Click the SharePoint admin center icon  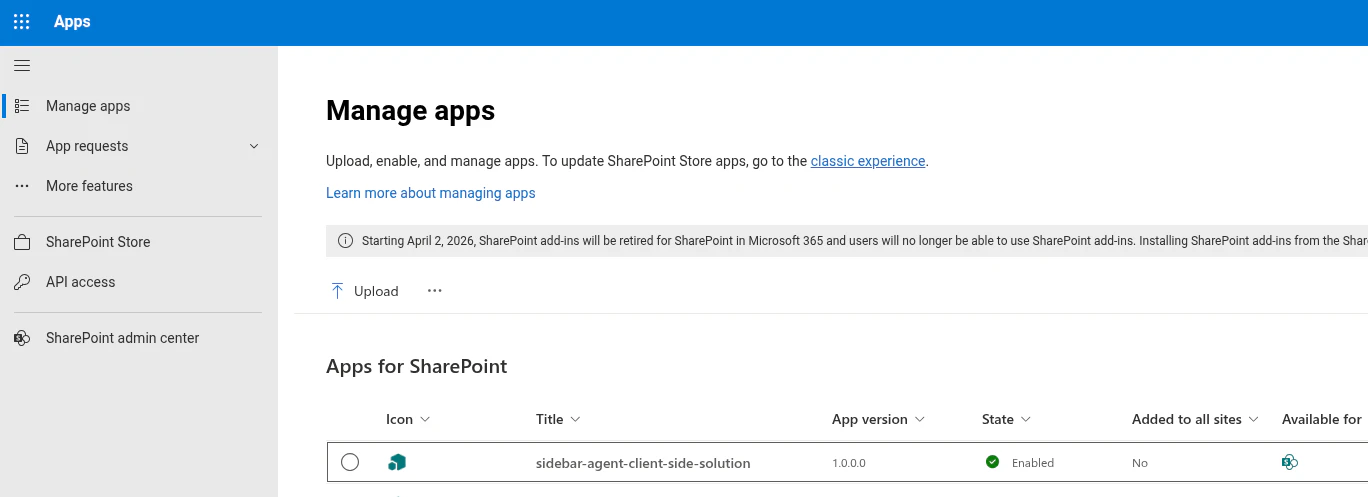pyautogui.click(x=22, y=338)
